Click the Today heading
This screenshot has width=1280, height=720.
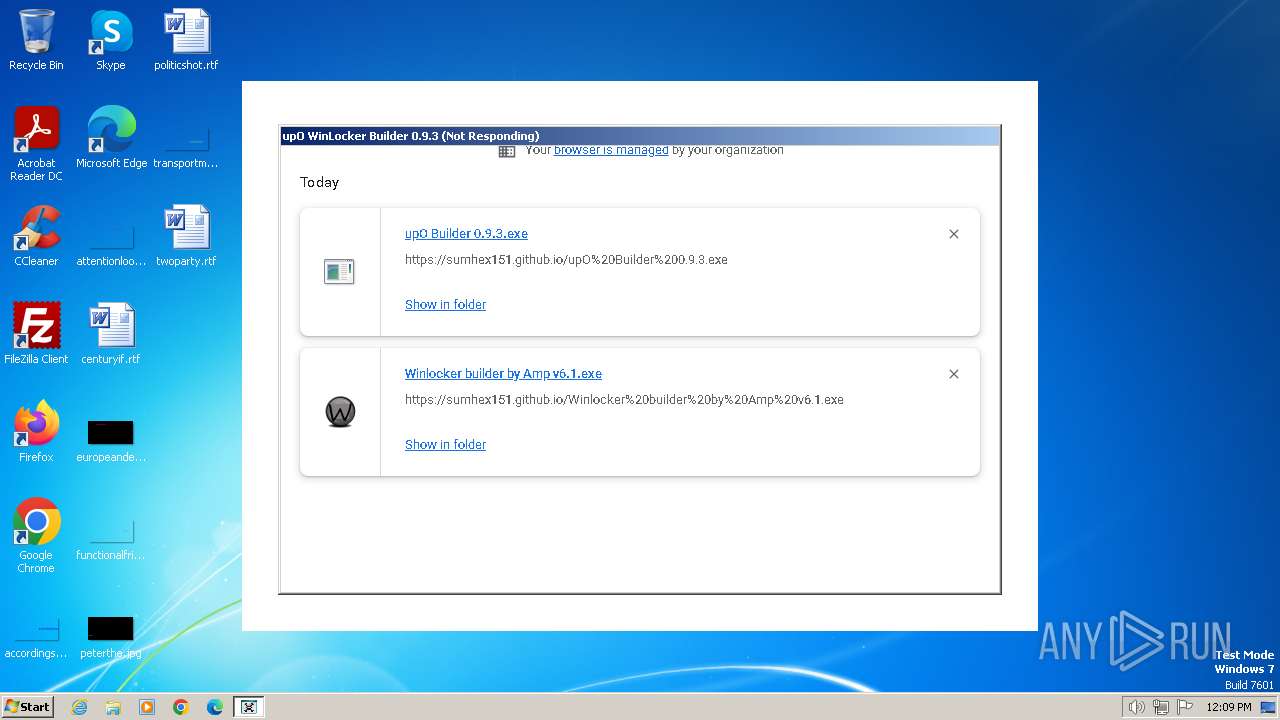coord(319,182)
